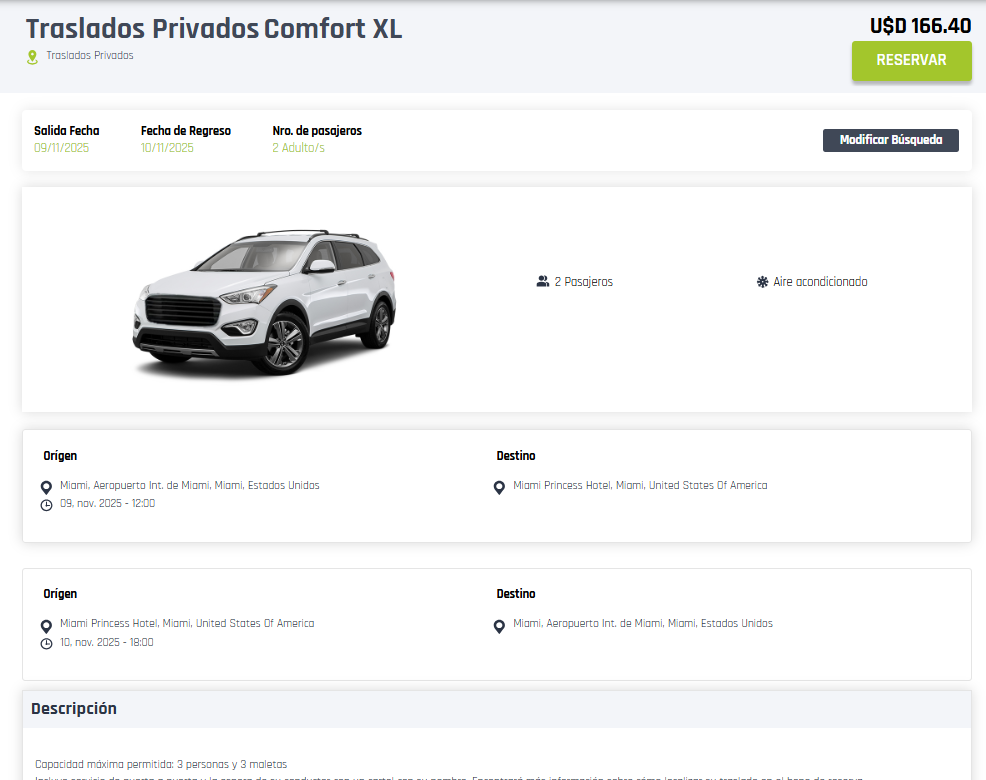This screenshot has width=986, height=780.
Task: Click the clock icon next to 10 nov. 2025
Action: [x=46, y=643]
